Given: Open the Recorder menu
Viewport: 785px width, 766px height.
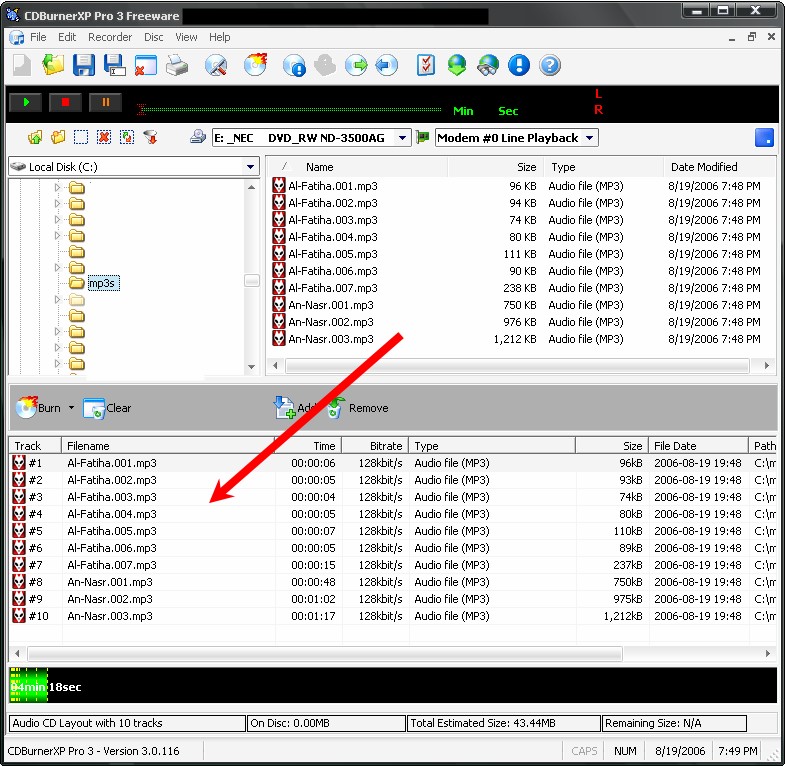Looking at the screenshot, I should point(110,37).
